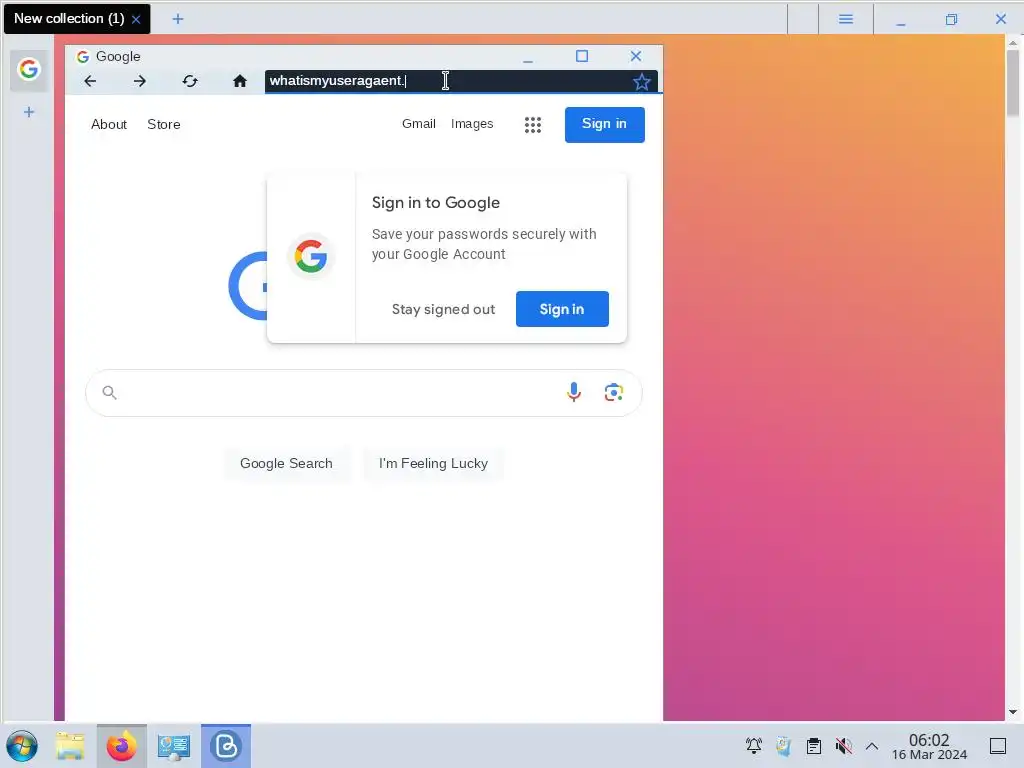The width and height of the screenshot is (1024, 768).
Task: Click the vertical scrollbar thumb
Action: pos(1013,82)
